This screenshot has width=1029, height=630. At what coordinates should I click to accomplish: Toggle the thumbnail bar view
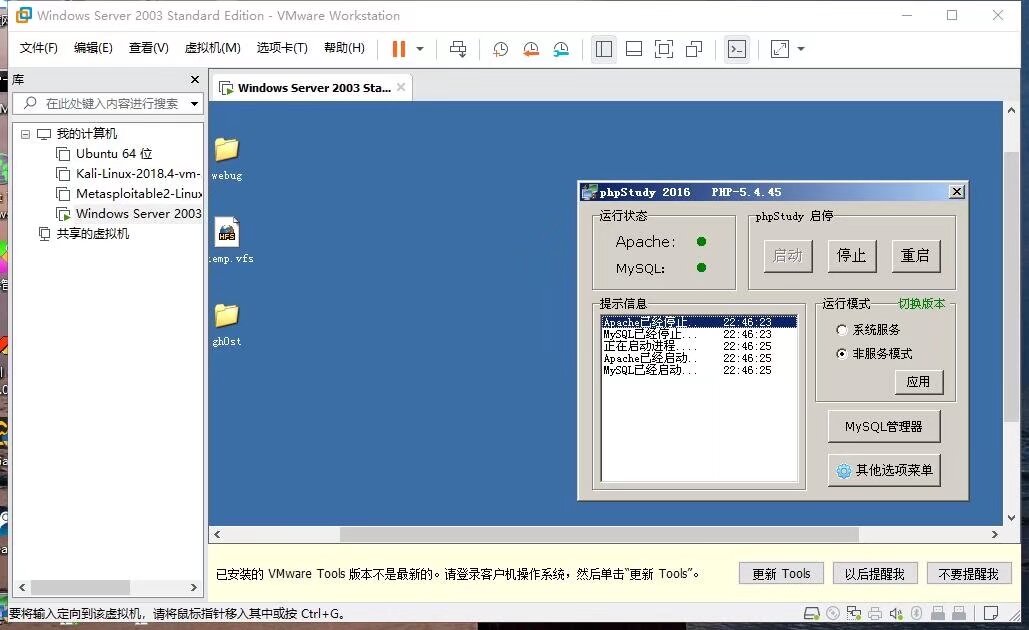coord(634,49)
